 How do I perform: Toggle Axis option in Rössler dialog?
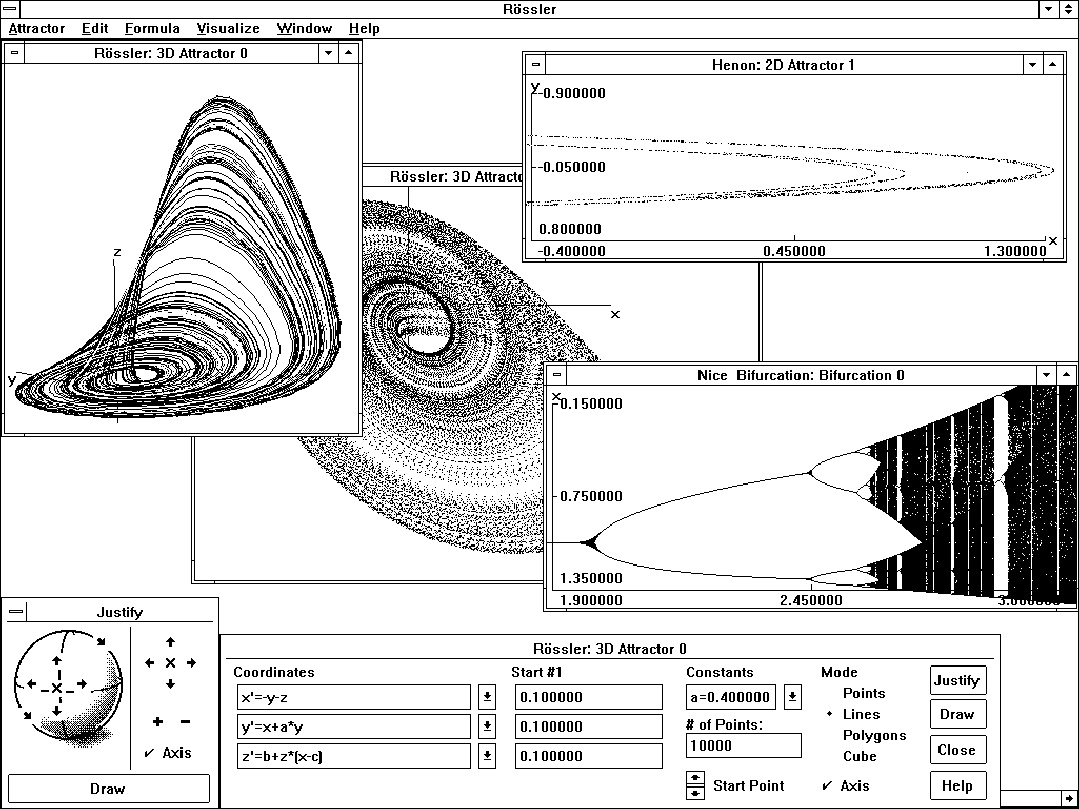click(826, 786)
